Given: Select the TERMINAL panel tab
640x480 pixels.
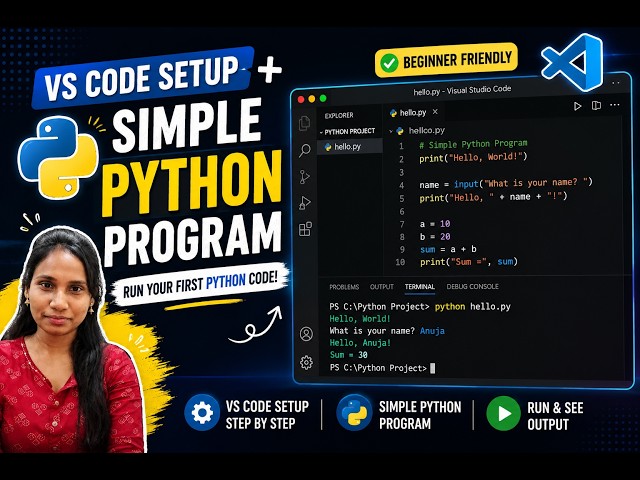Looking at the screenshot, I should [420, 287].
